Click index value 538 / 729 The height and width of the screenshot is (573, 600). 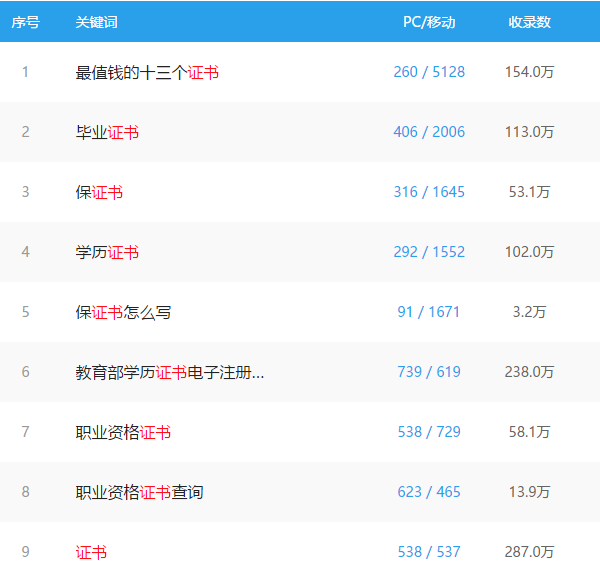[429, 432]
